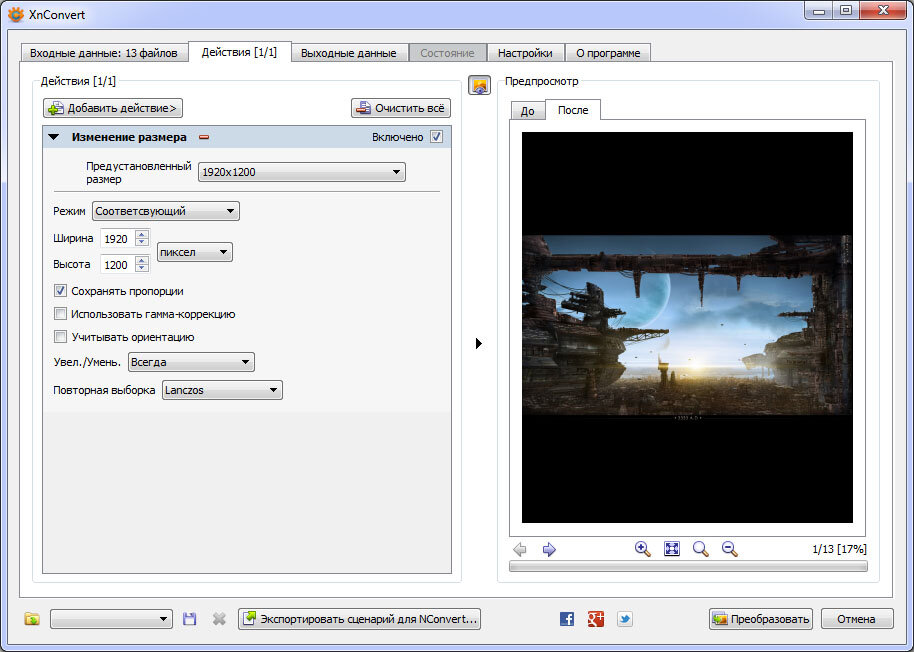Enable Учитывать ориентацию
The width and height of the screenshot is (914, 652).
click(x=61, y=337)
